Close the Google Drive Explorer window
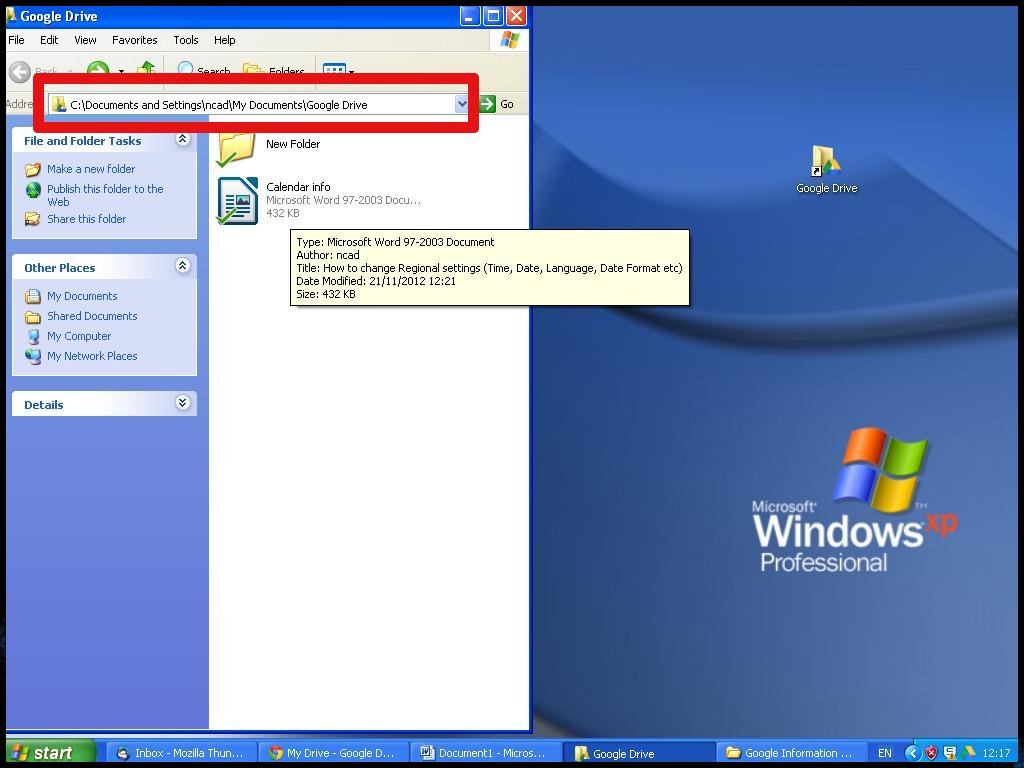This screenshot has width=1024, height=768. pos(516,16)
